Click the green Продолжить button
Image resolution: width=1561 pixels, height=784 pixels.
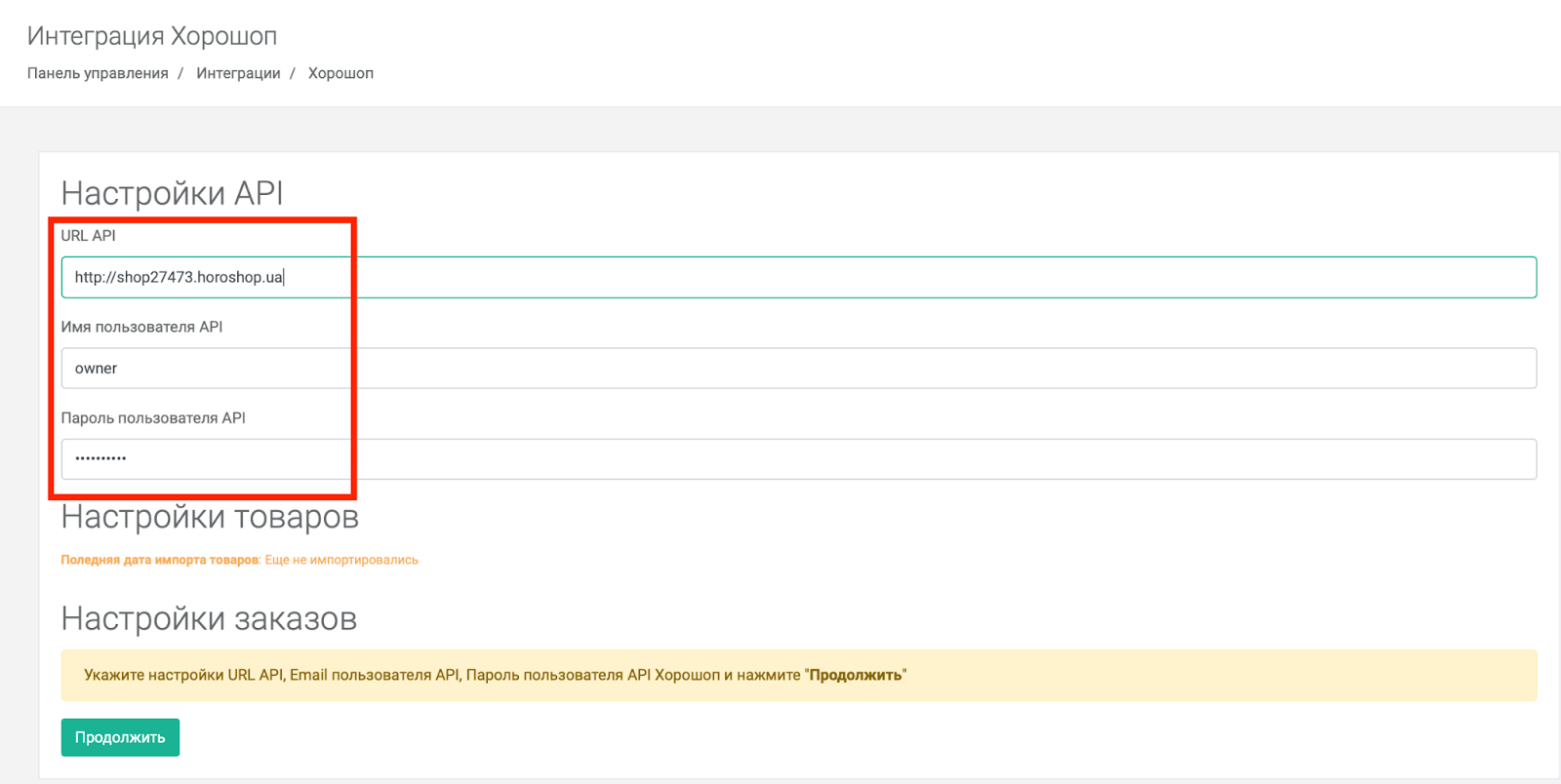coord(120,737)
